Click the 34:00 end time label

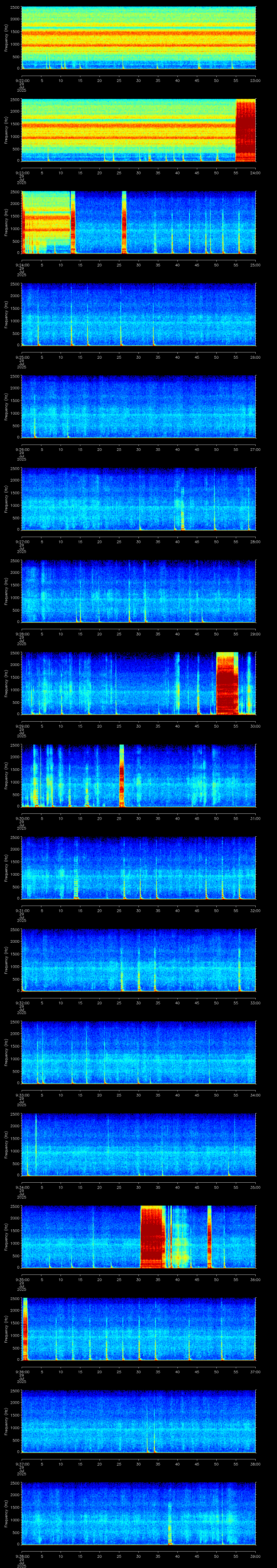pyautogui.click(x=255, y=1095)
